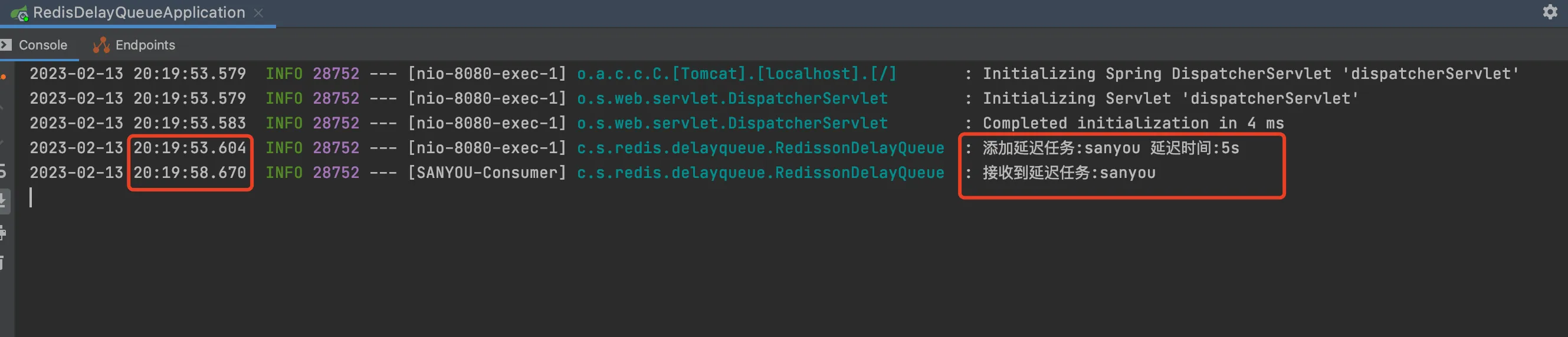Screen dimensions: 1568x337
Task: Click the 20:19:58.670 timestamp
Action: 189,173
